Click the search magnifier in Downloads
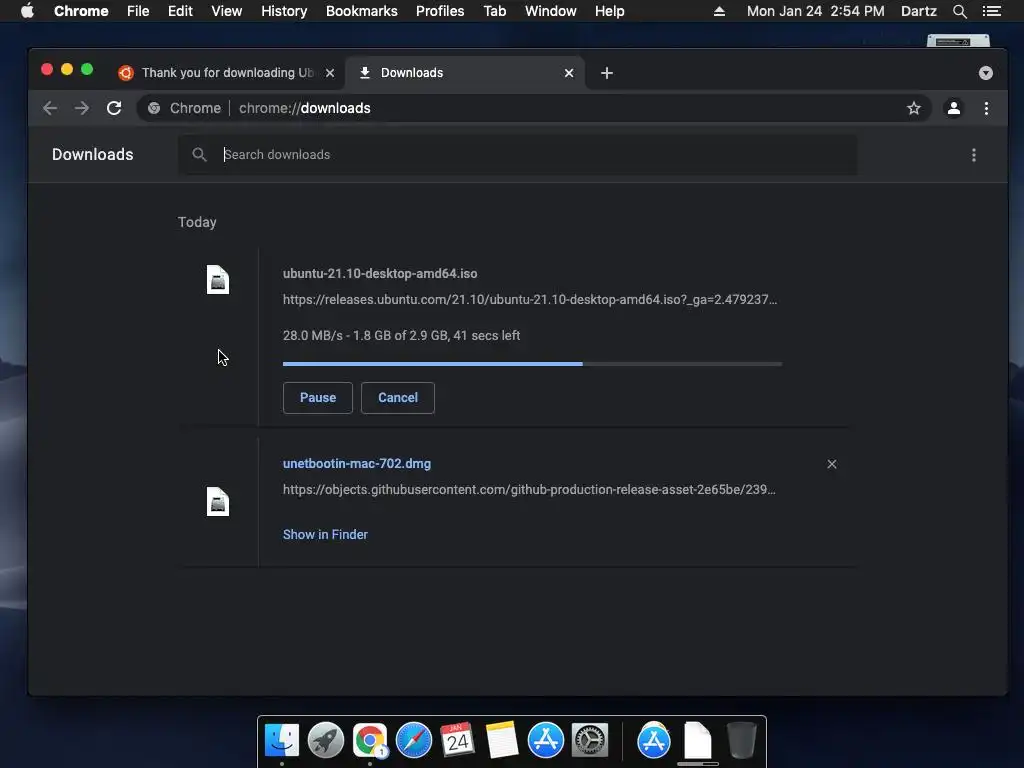 [199, 155]
